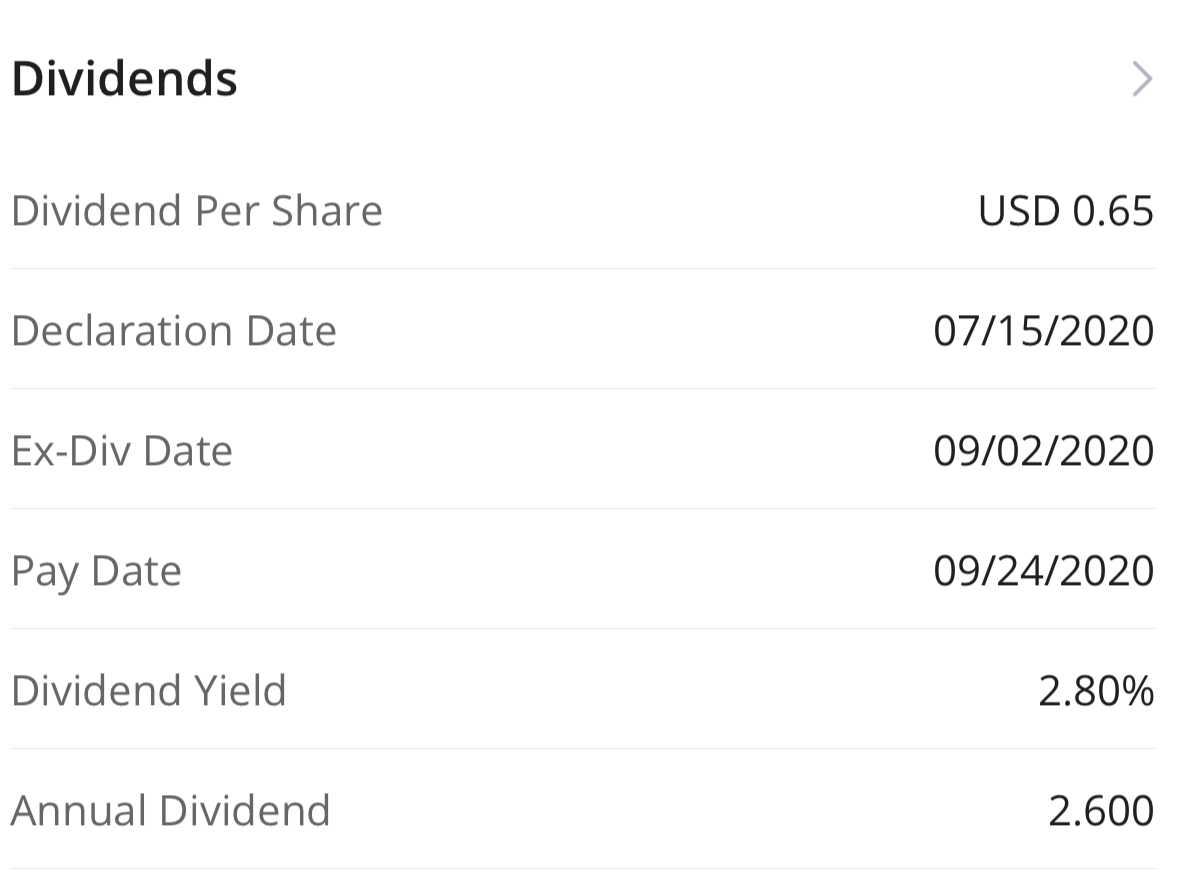Click the USD currency prefix
This screenshot has height=870, width=1184.
(x=1019, y=210)
